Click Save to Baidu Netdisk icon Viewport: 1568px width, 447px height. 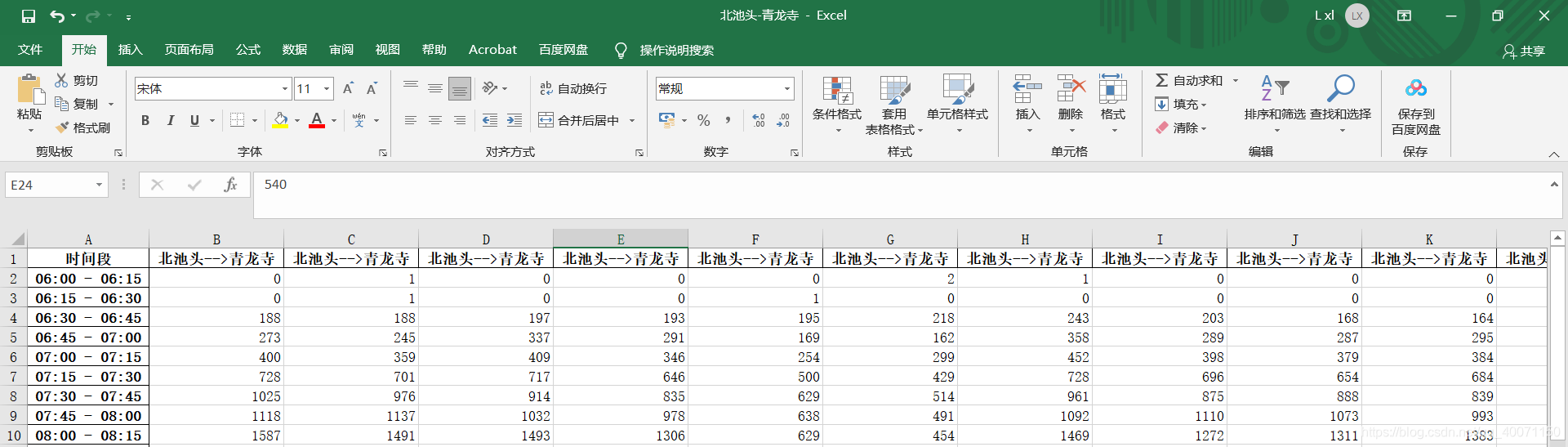click(1416, 88)
